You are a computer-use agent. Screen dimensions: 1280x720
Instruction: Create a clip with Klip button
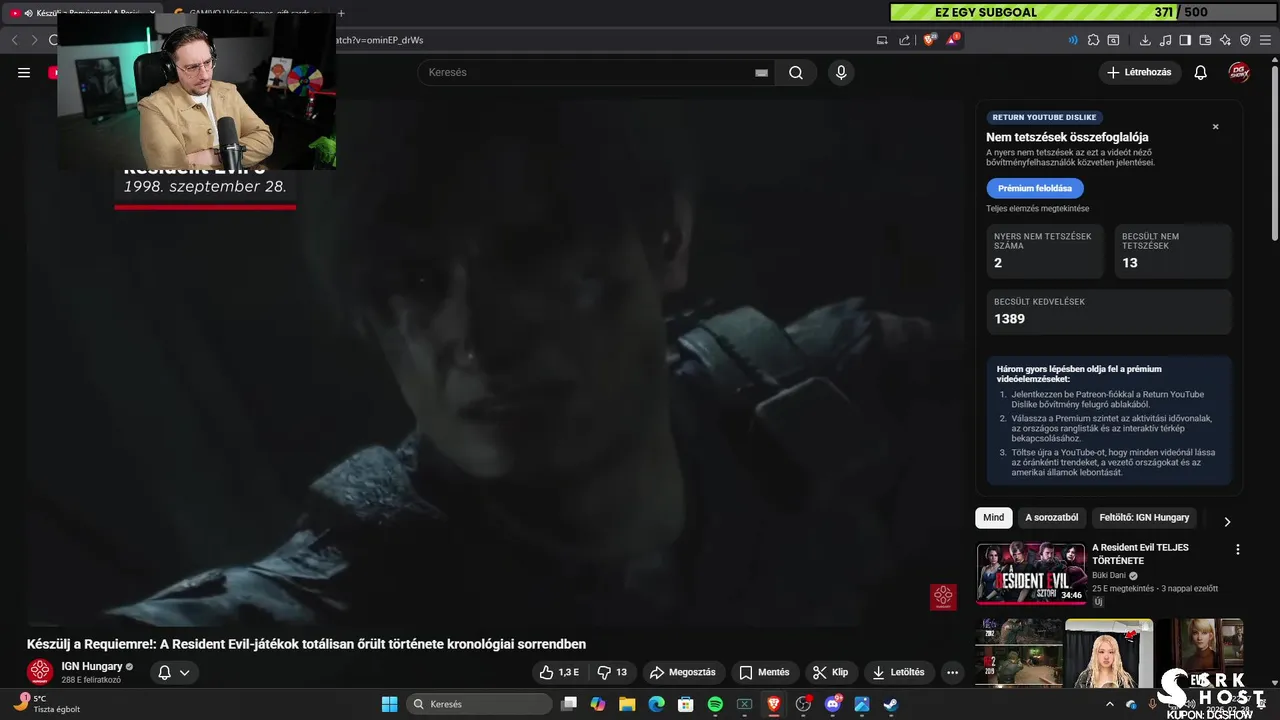pos(830,672)
